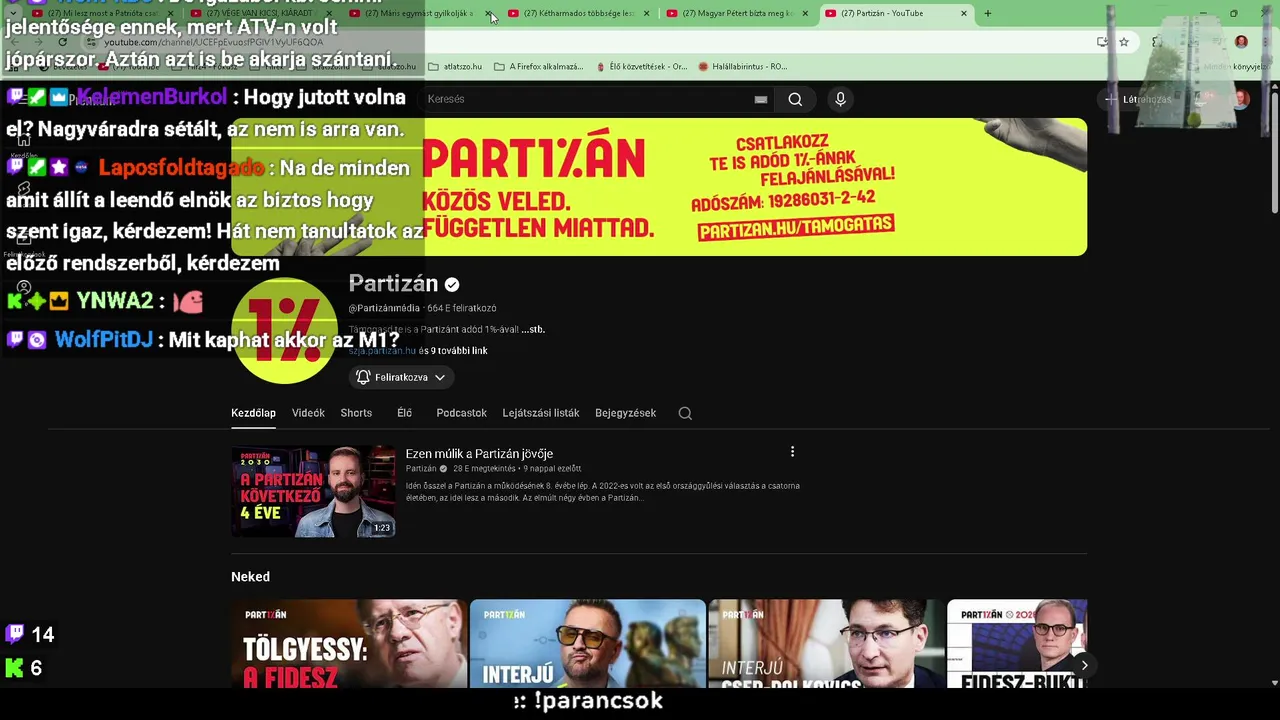Open the sunglasses man 'Interjú' thumbnail
This screenshot has height=720, width=1280.
pos(587,643)
